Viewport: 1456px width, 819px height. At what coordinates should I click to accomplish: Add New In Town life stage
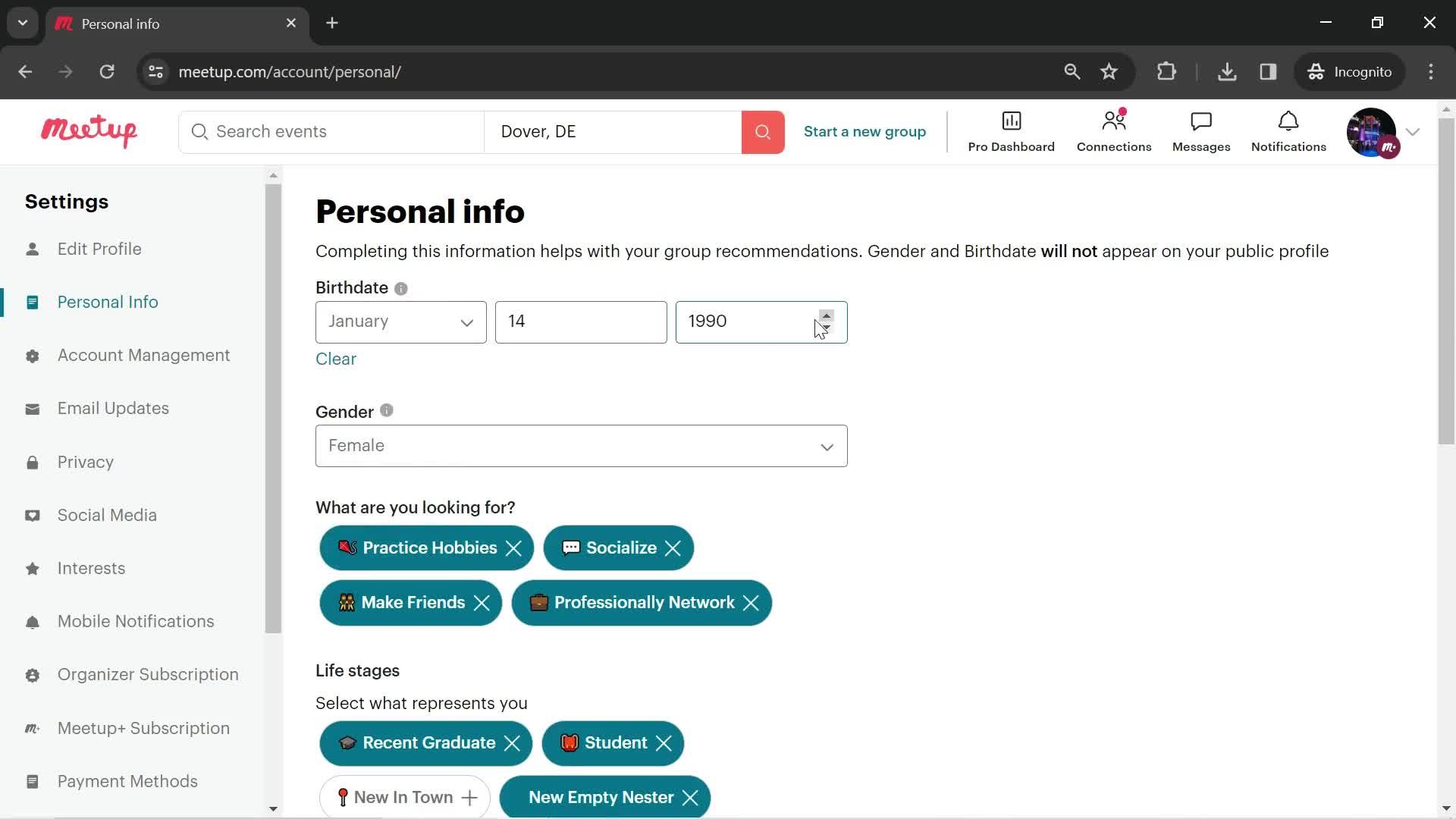pyautogui.click(x=404, y=798)
